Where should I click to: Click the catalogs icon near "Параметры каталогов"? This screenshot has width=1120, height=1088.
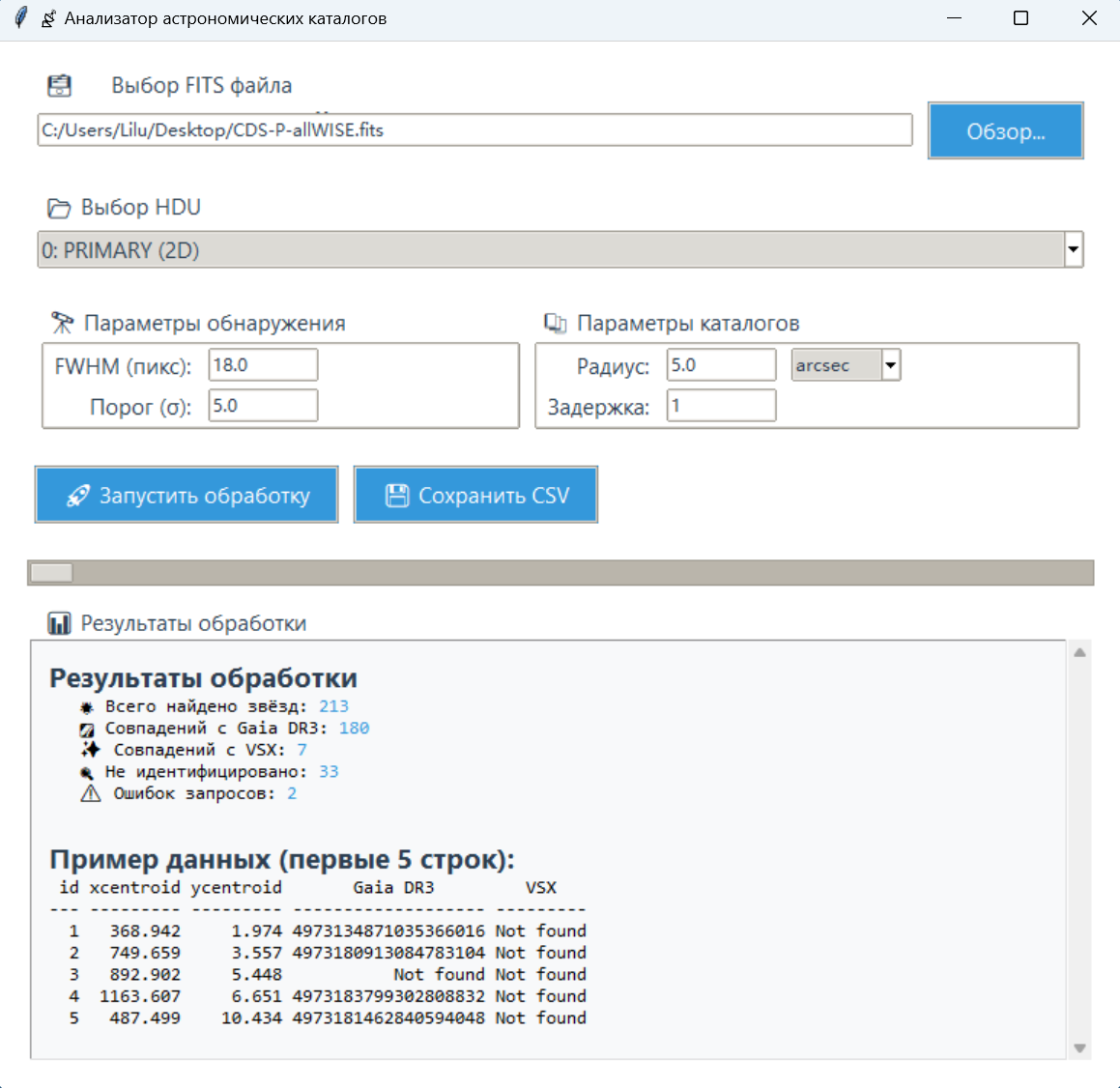[x=557, y=324]
